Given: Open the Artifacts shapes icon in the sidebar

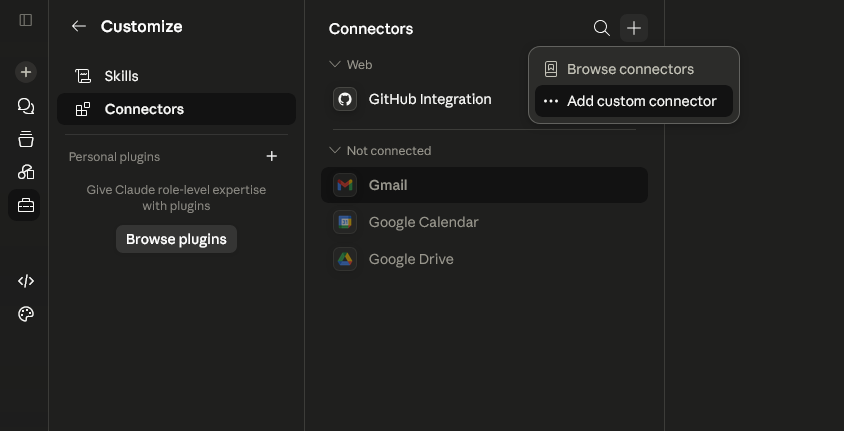Looking at the screenshot, I should tap(25, 172).
